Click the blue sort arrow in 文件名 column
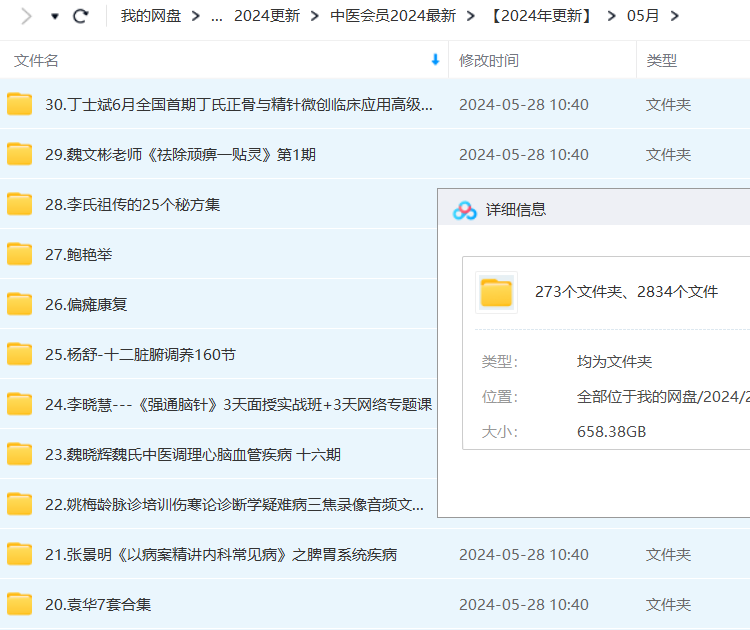The height and width of the screenshot is (630, 750). point(435,60)
